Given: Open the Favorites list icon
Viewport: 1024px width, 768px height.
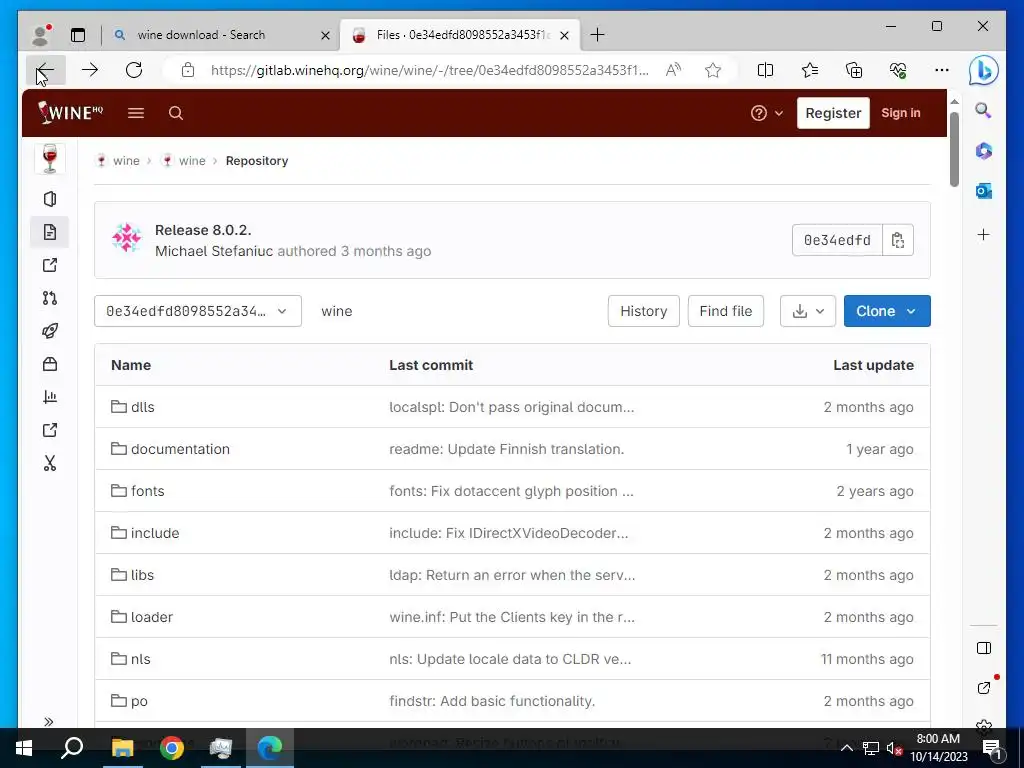Looking at the screenshot, I should click(810, 70).
